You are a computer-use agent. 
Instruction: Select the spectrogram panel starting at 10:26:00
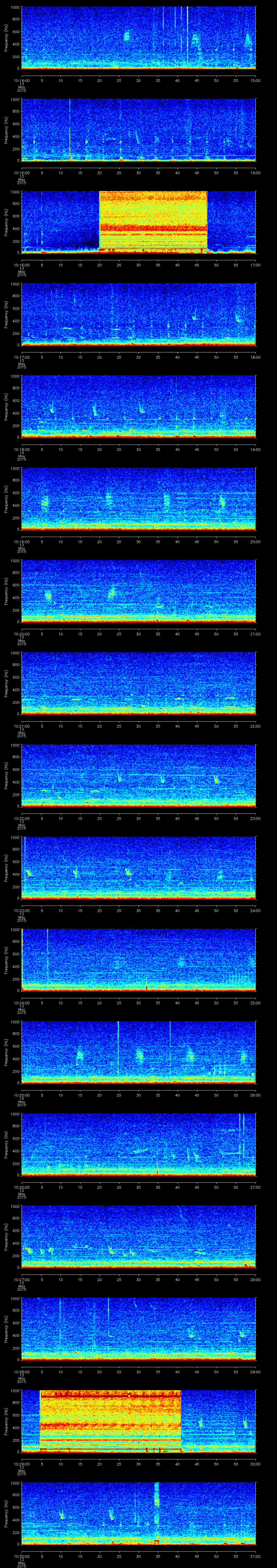(x=139, y=1144)
